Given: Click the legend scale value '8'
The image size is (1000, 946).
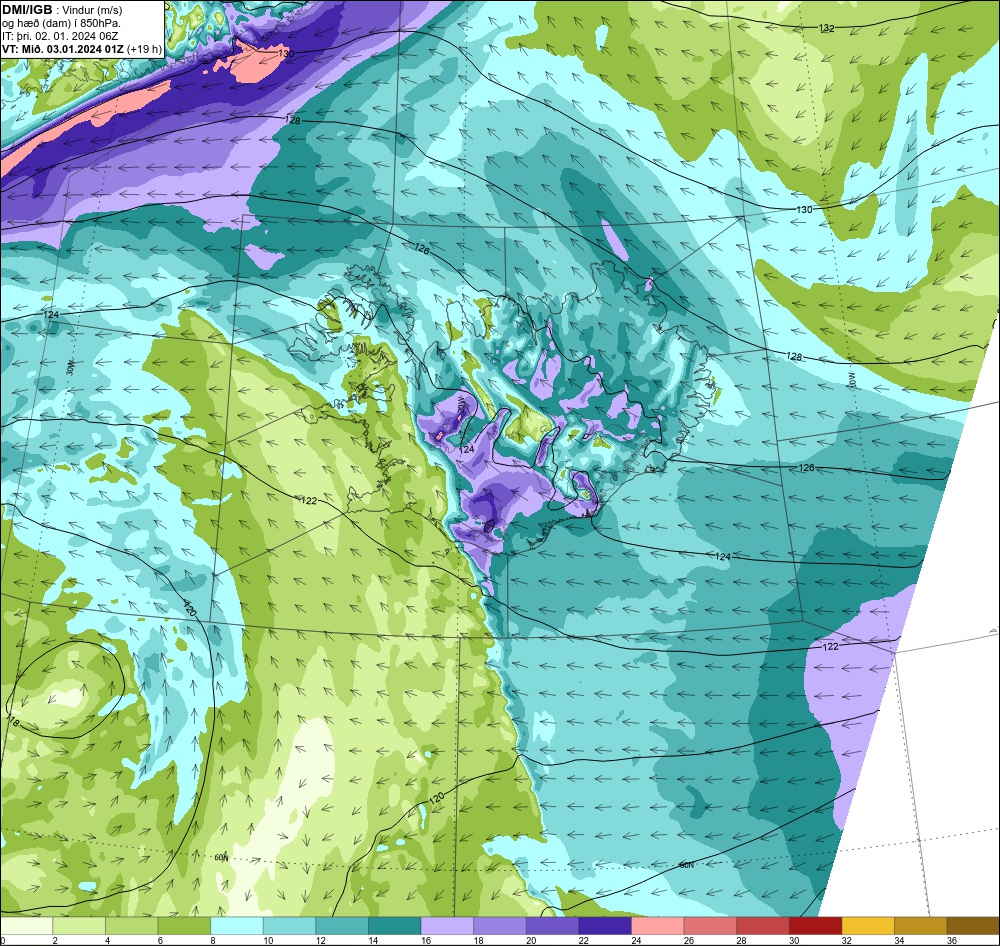Looking at the screenshot, I should (x=212, y=940).
